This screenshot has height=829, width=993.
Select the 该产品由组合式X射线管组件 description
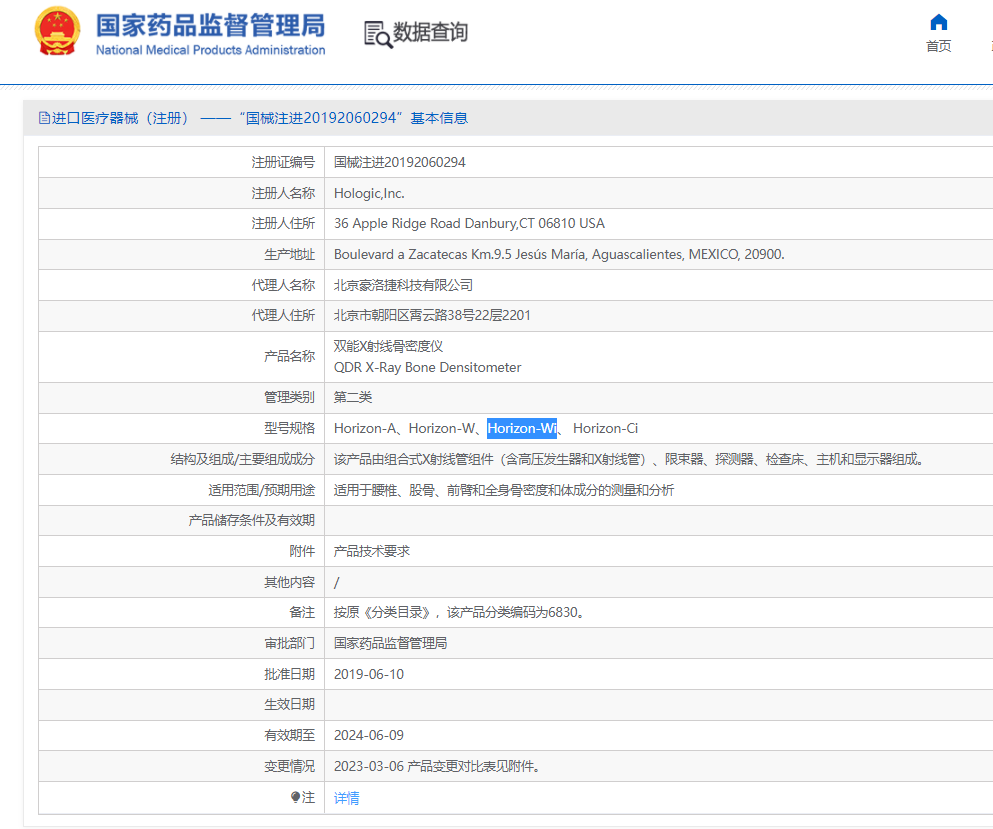629,459
